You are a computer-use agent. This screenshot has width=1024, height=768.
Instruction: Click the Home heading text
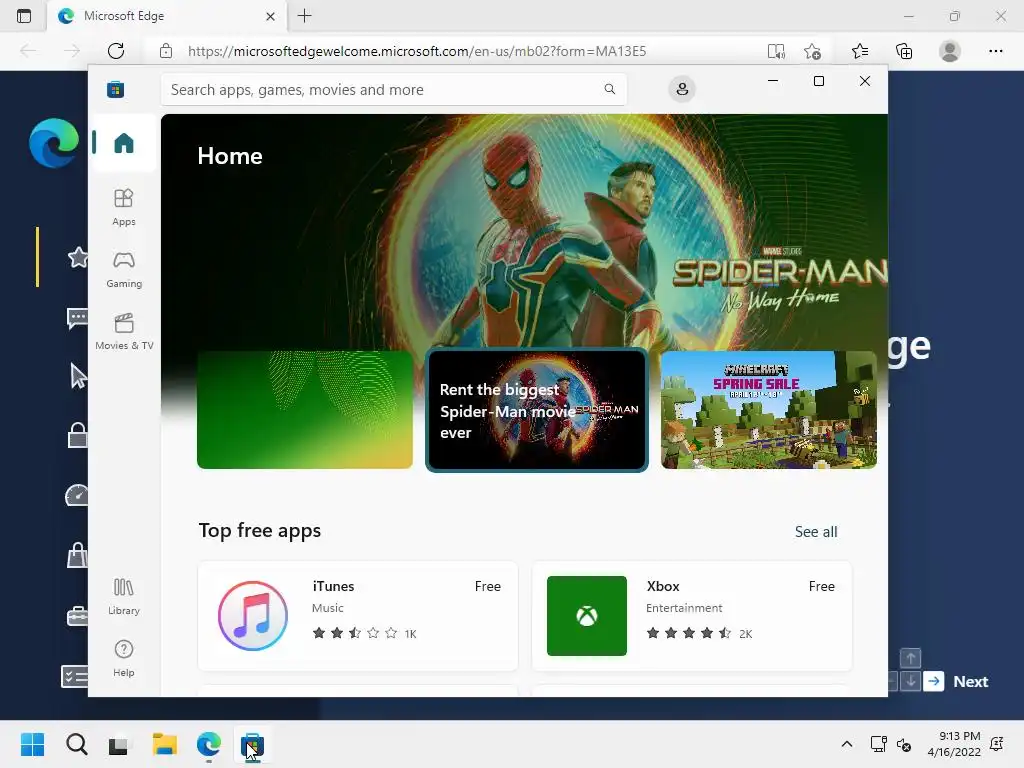click(230, 156)
